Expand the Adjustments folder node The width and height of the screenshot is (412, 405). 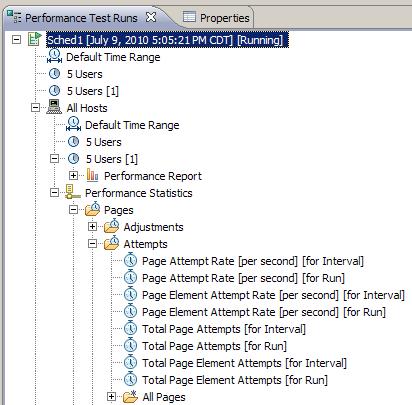(92, 227)
